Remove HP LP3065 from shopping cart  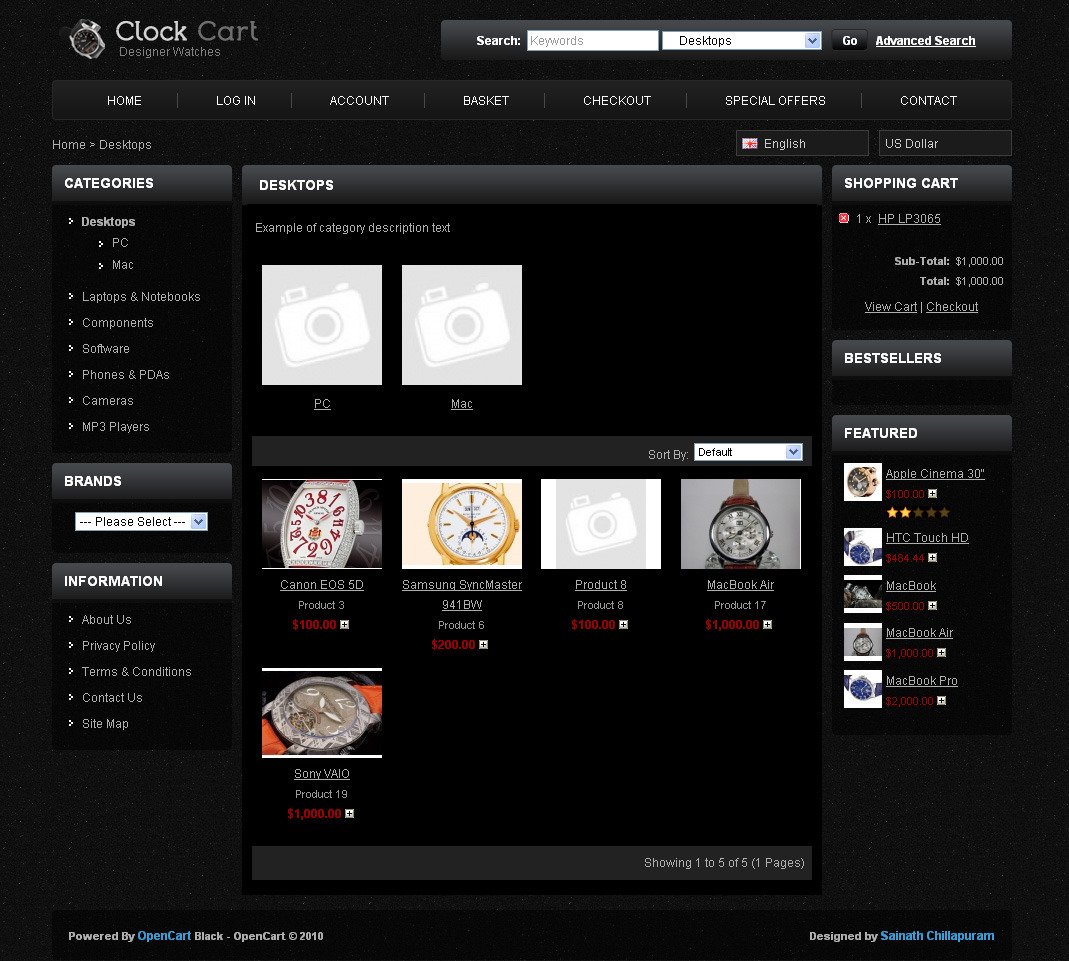pos(843,218)
